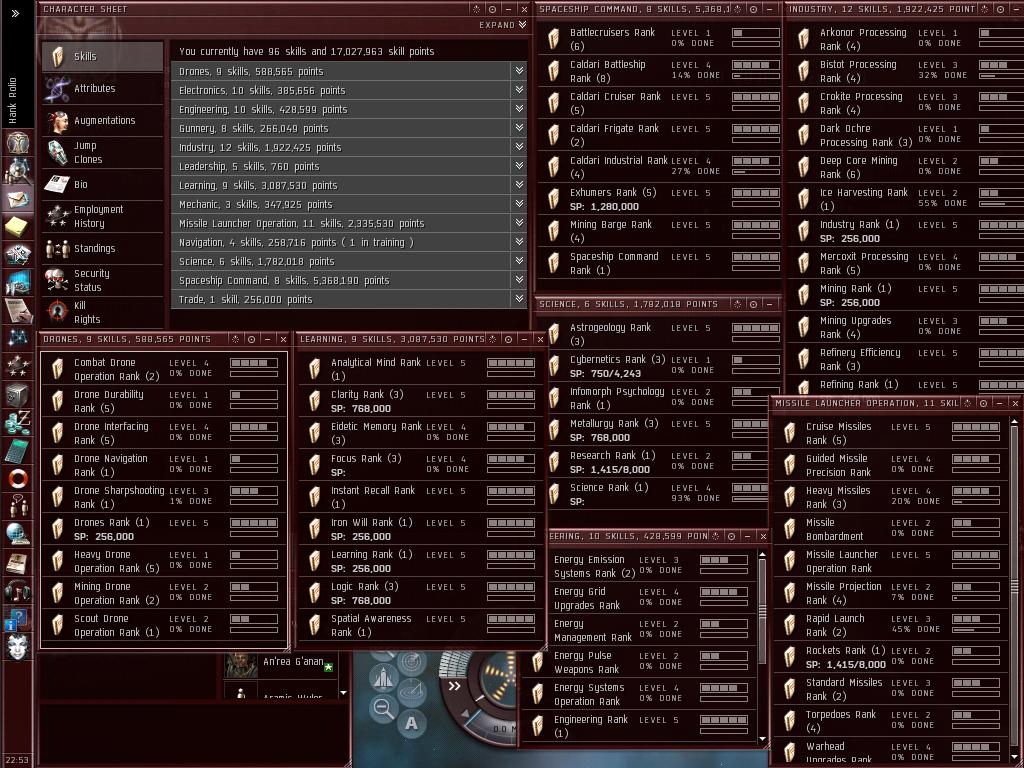Open Market monitor-chart icon in sidebar
The height and width of the screenshot is (768, 1024).
(x=17, y=282)
